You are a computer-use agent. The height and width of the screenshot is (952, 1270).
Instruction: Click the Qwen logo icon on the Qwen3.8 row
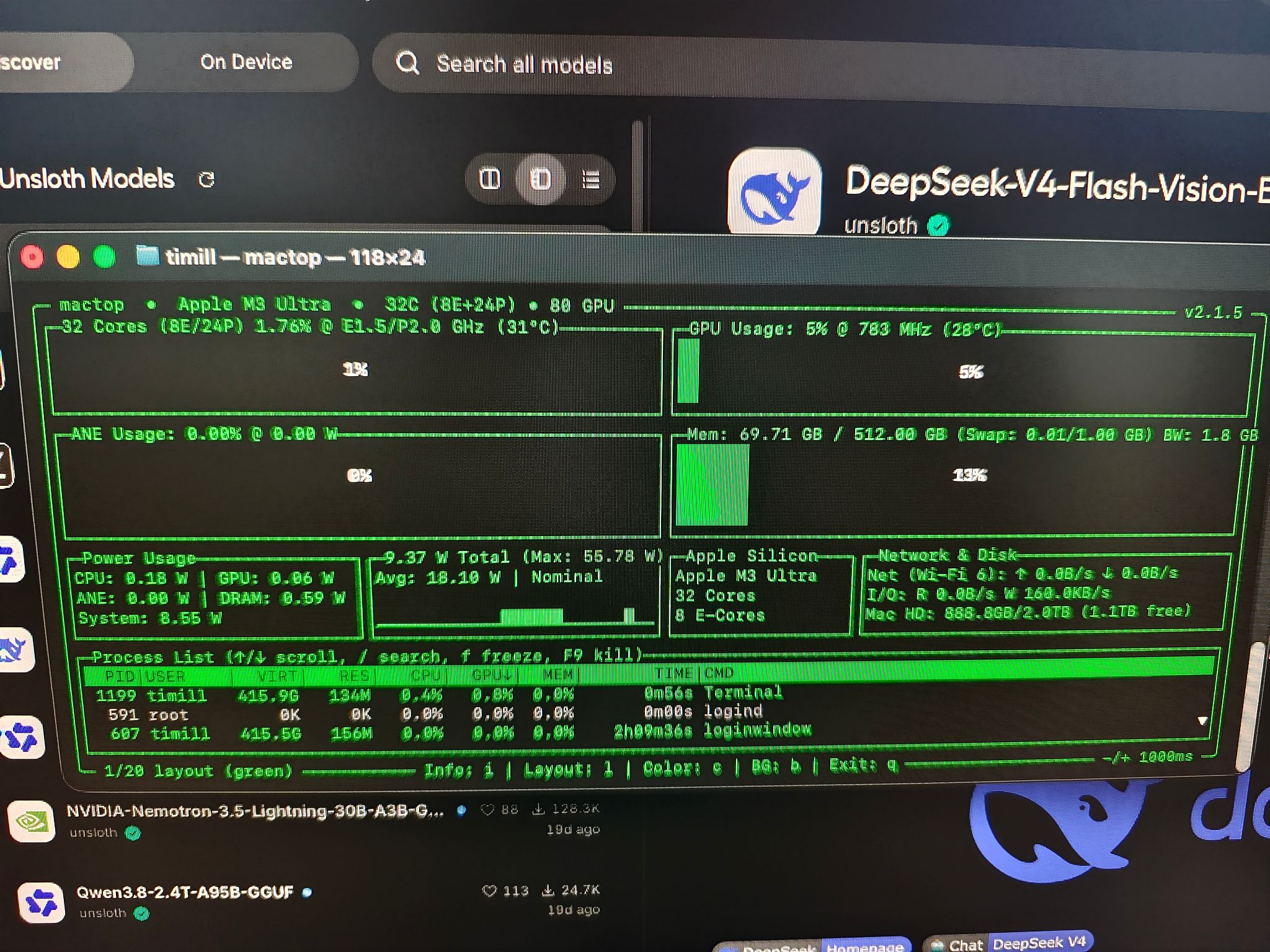pyautogui.click(x=41, y=903)
